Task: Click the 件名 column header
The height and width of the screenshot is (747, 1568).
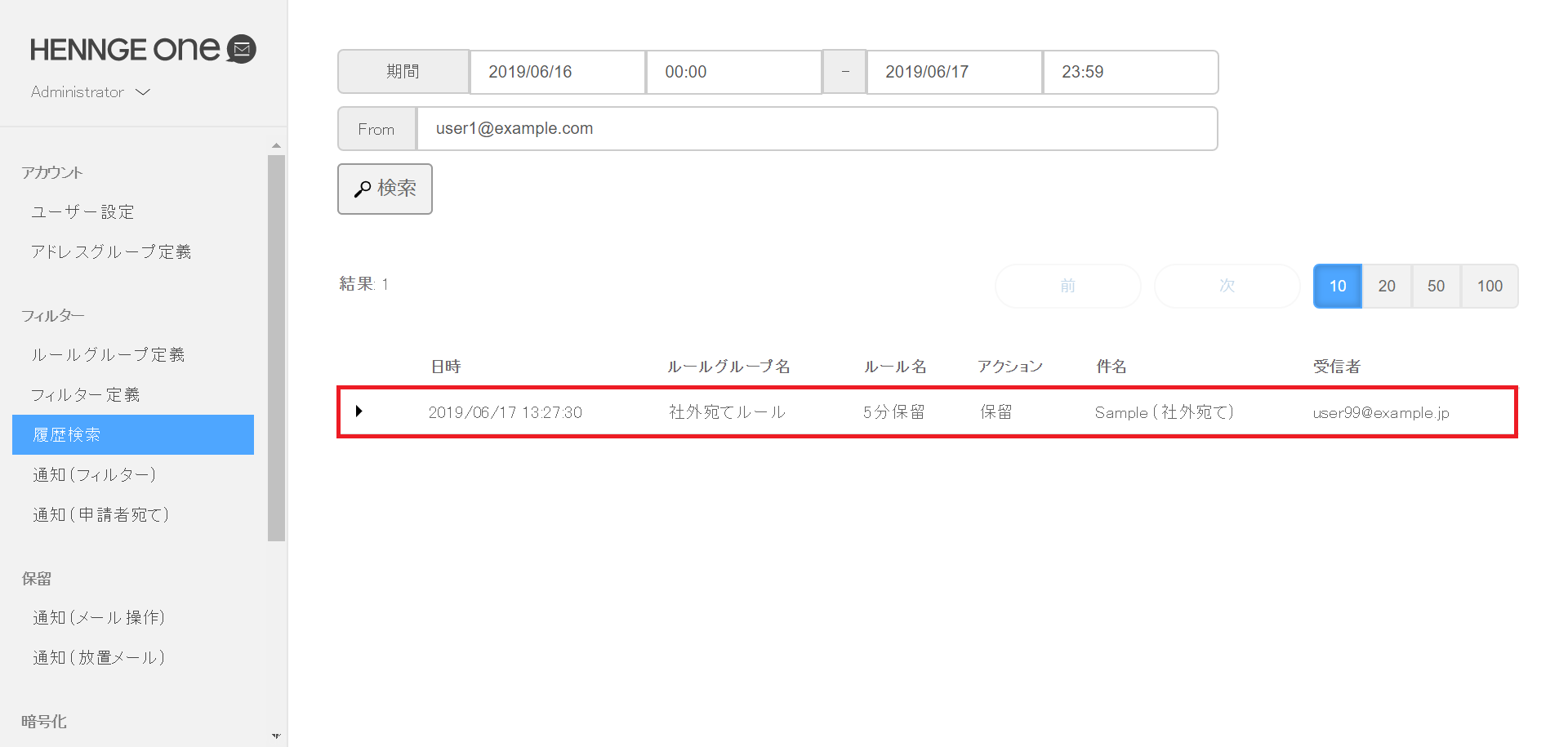Action: (x=1111, y=367)
